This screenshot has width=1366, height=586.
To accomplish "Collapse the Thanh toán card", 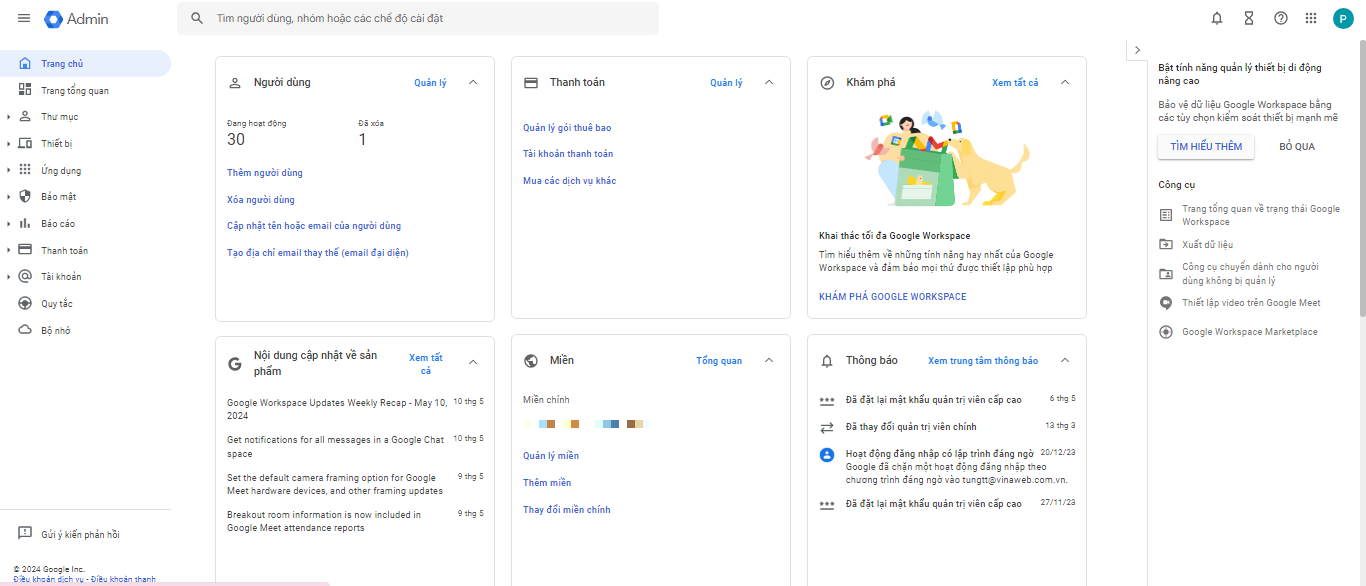I will pos(769,83).
